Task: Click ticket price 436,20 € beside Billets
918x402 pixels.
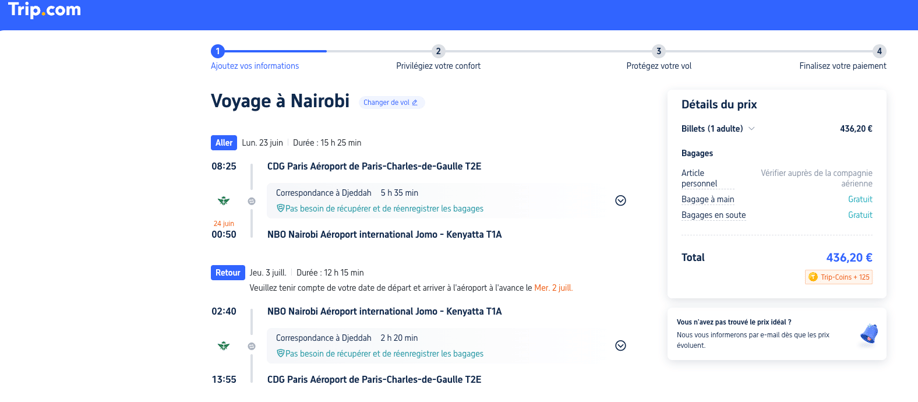Action: click(x=856, y=129)
